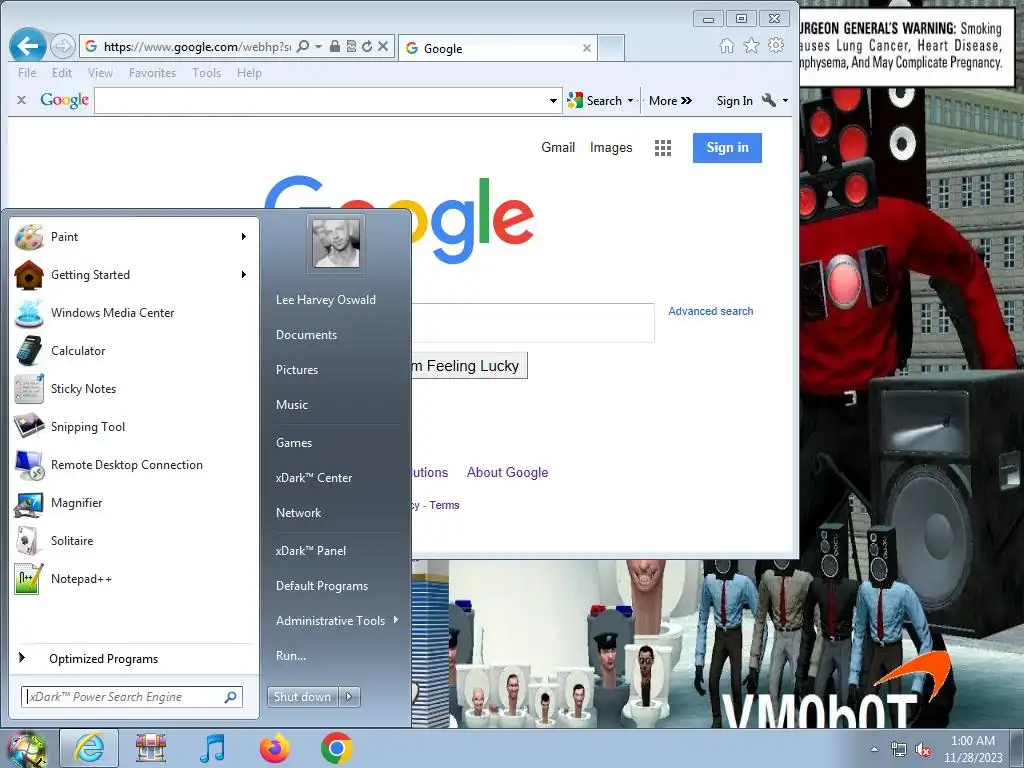The height and width of the screenshot is (768, 1024).
Task: Expand Getting Started submenu arrow
Action: pos(244,274)
